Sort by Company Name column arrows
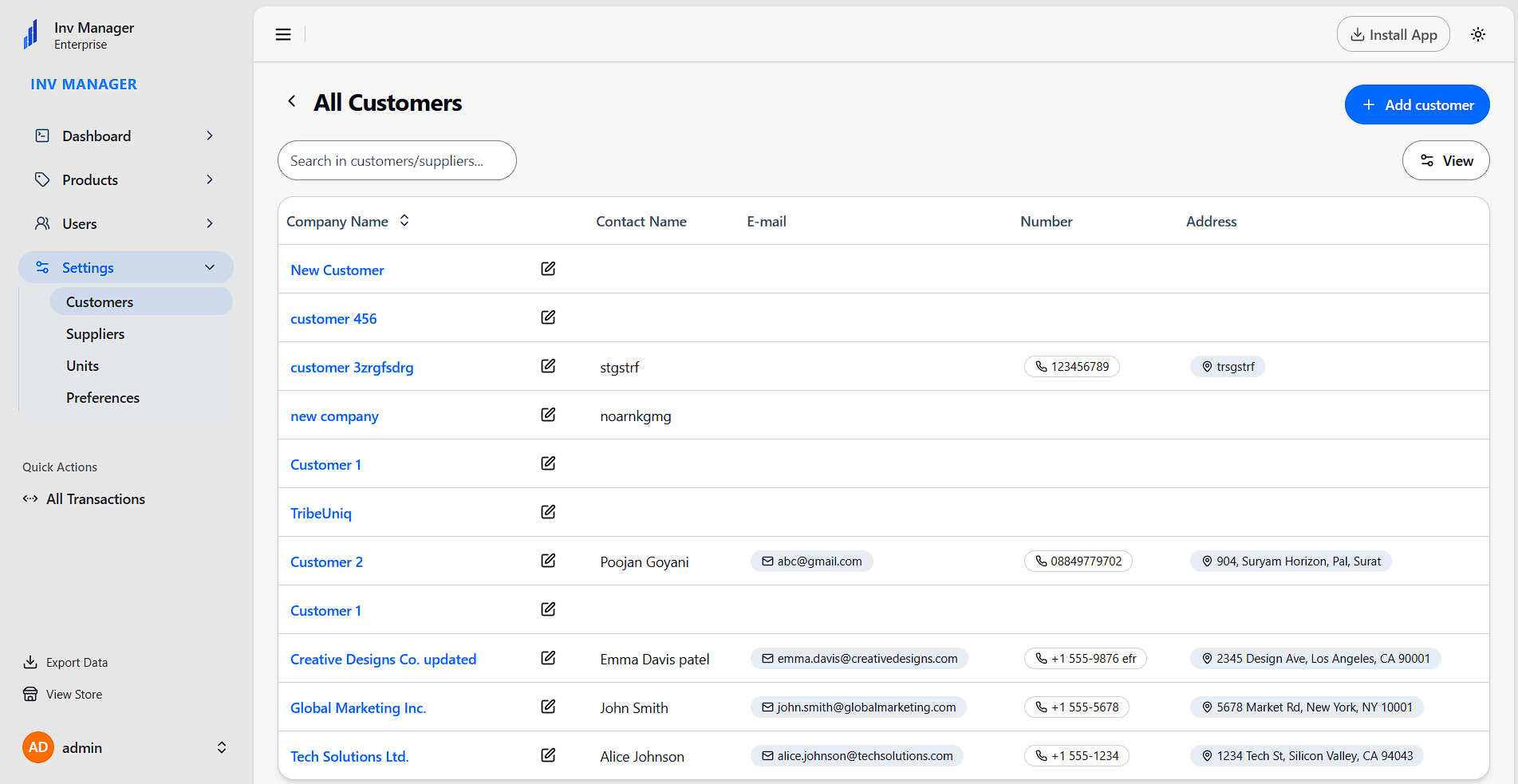Screen dimensions: 1518x784 point(404,221)
